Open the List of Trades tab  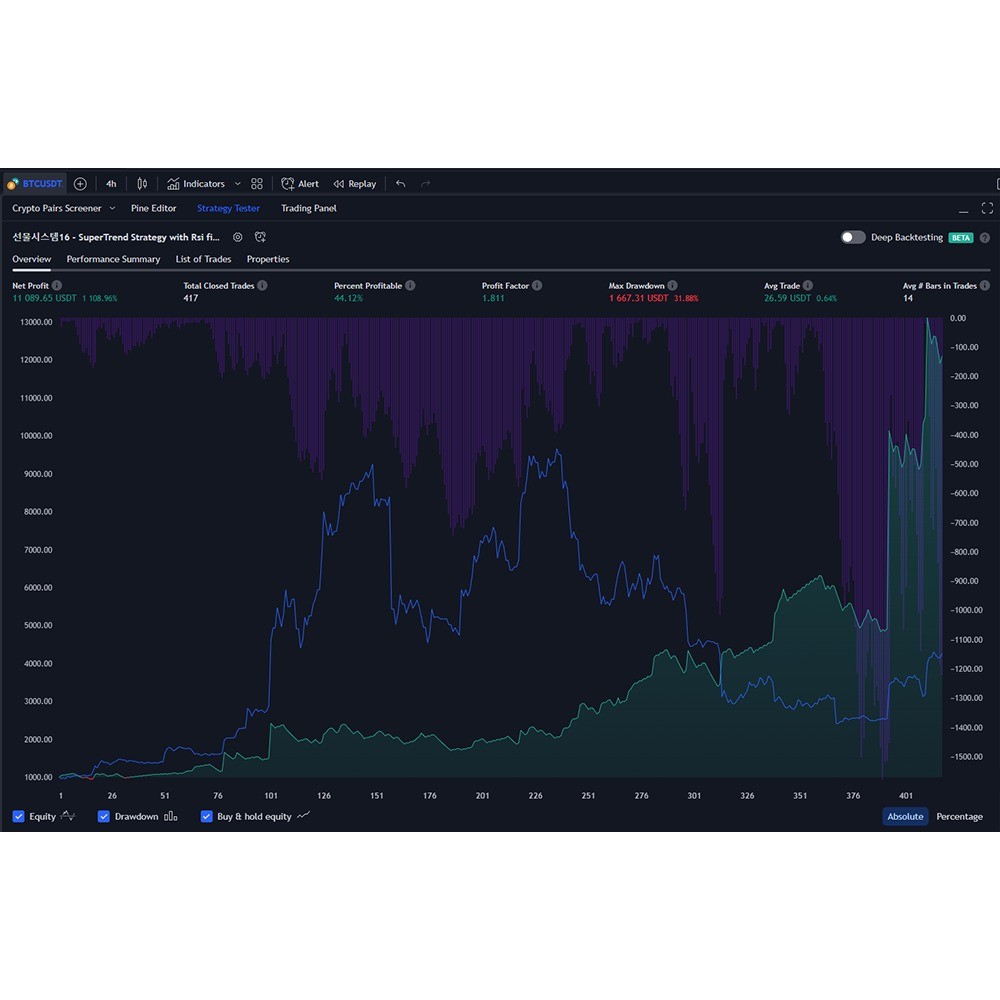[x=203, y=259]
